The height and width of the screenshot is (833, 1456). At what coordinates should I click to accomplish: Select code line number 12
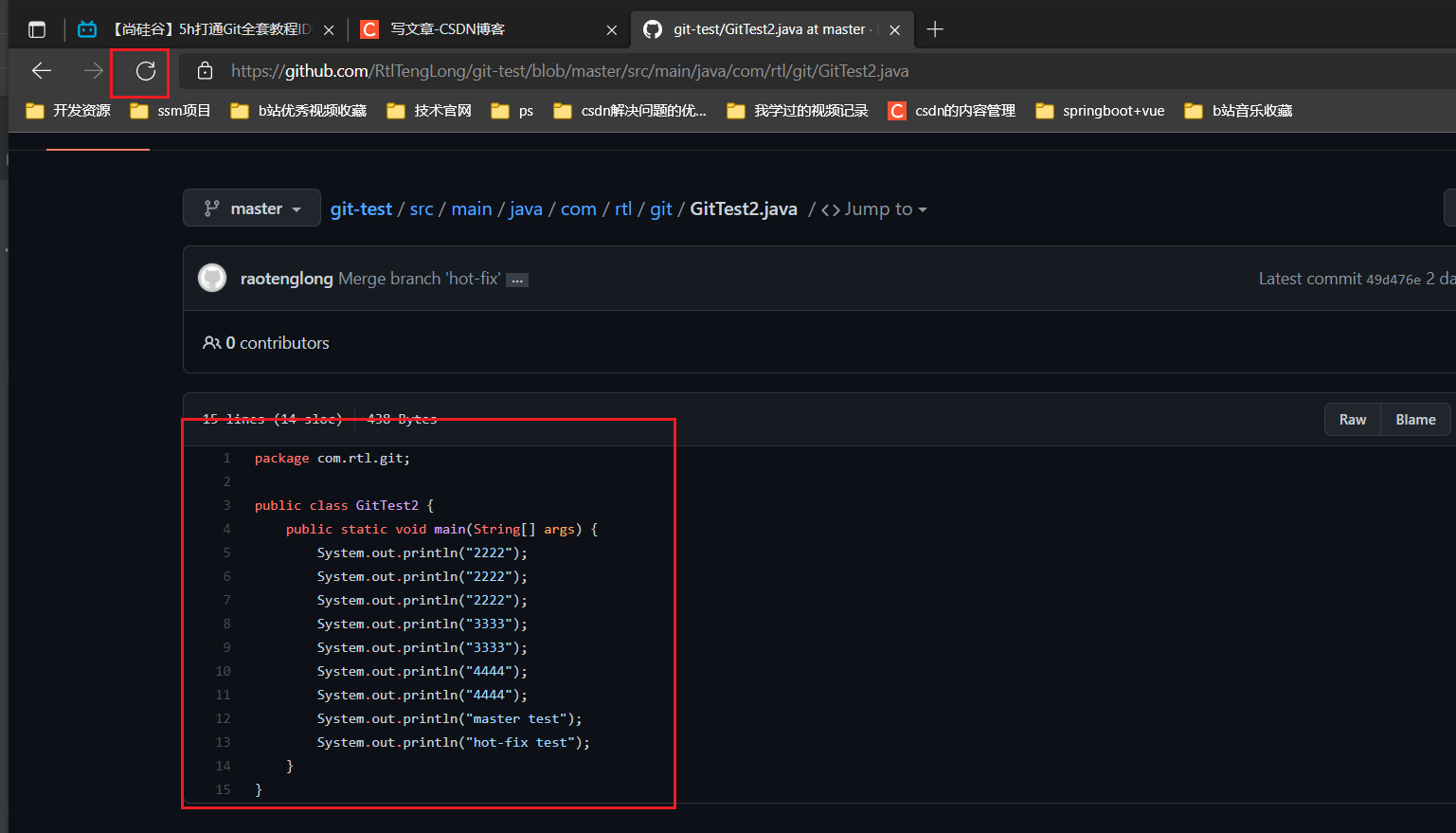(223, 718)
